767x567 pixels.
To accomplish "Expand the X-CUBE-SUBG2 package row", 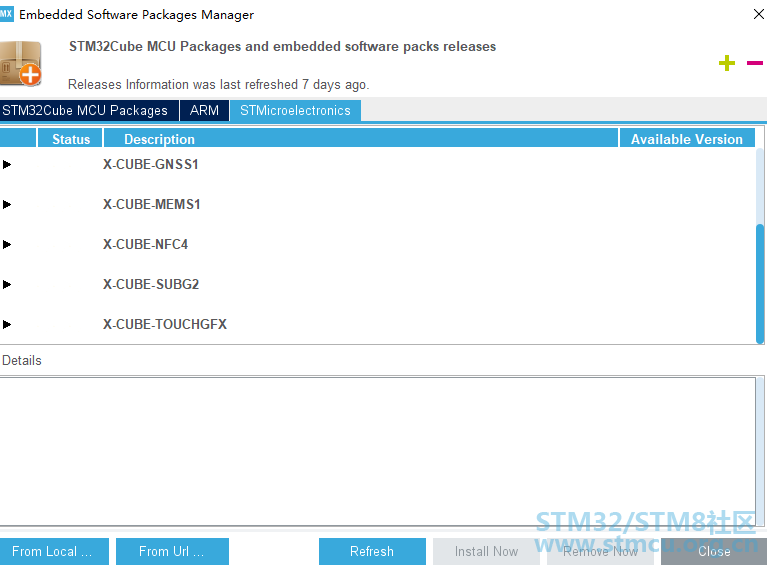I will (7, 285).
